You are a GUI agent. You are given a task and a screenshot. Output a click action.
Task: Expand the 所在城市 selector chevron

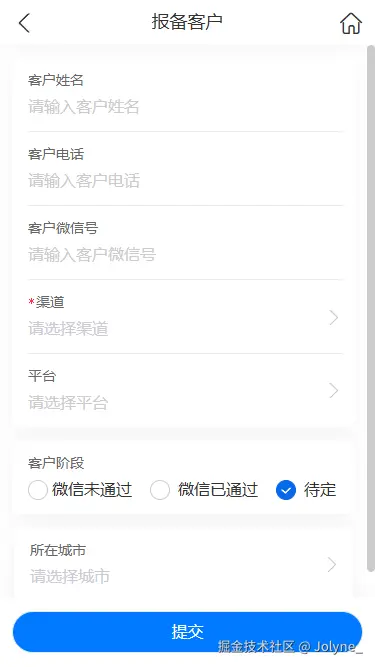(332, 564)
